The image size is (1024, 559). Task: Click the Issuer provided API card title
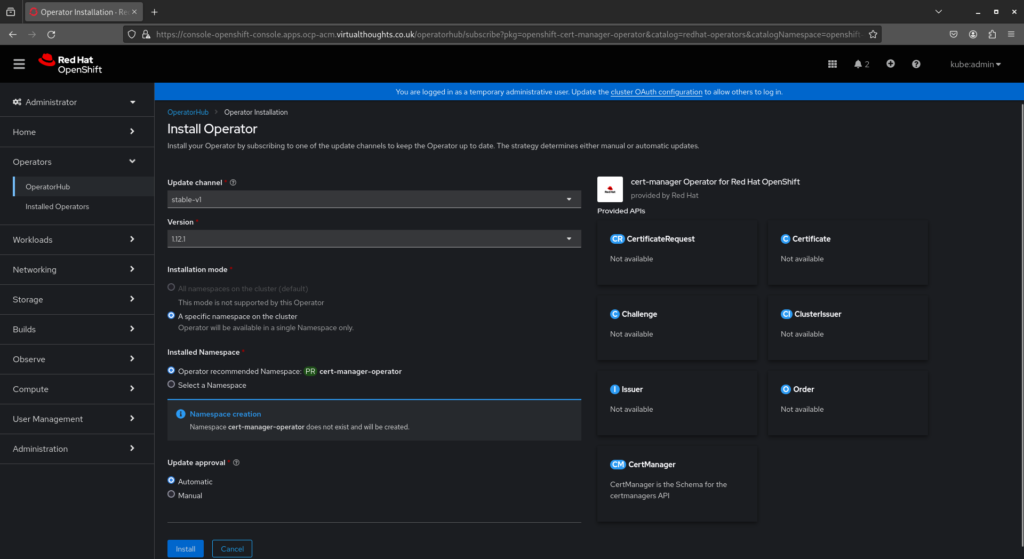click(x=632, y=389)
